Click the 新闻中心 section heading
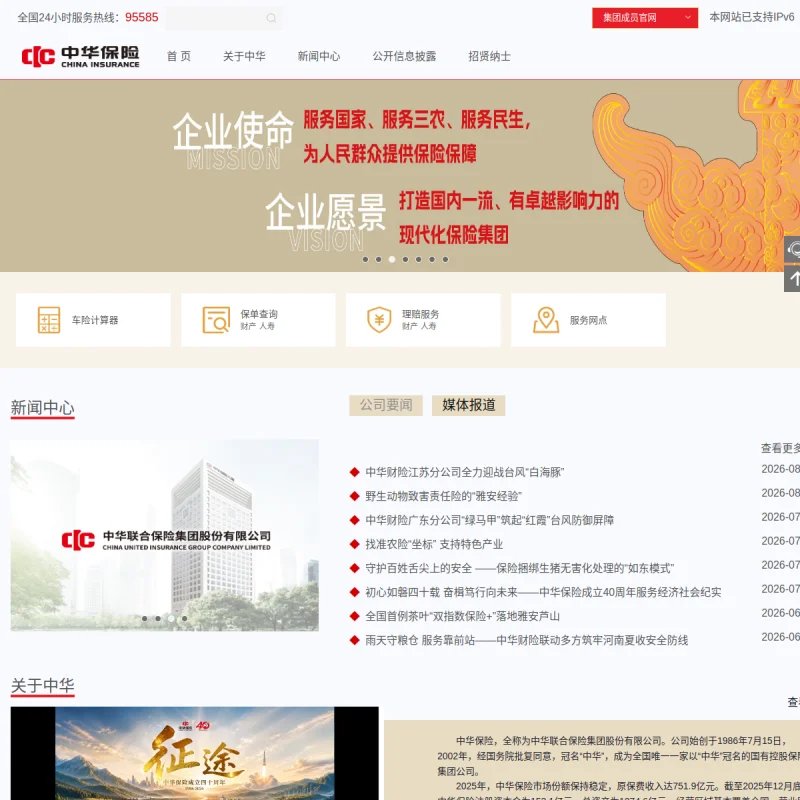Viewport: 800px width, 800px height. coord(43,408)
